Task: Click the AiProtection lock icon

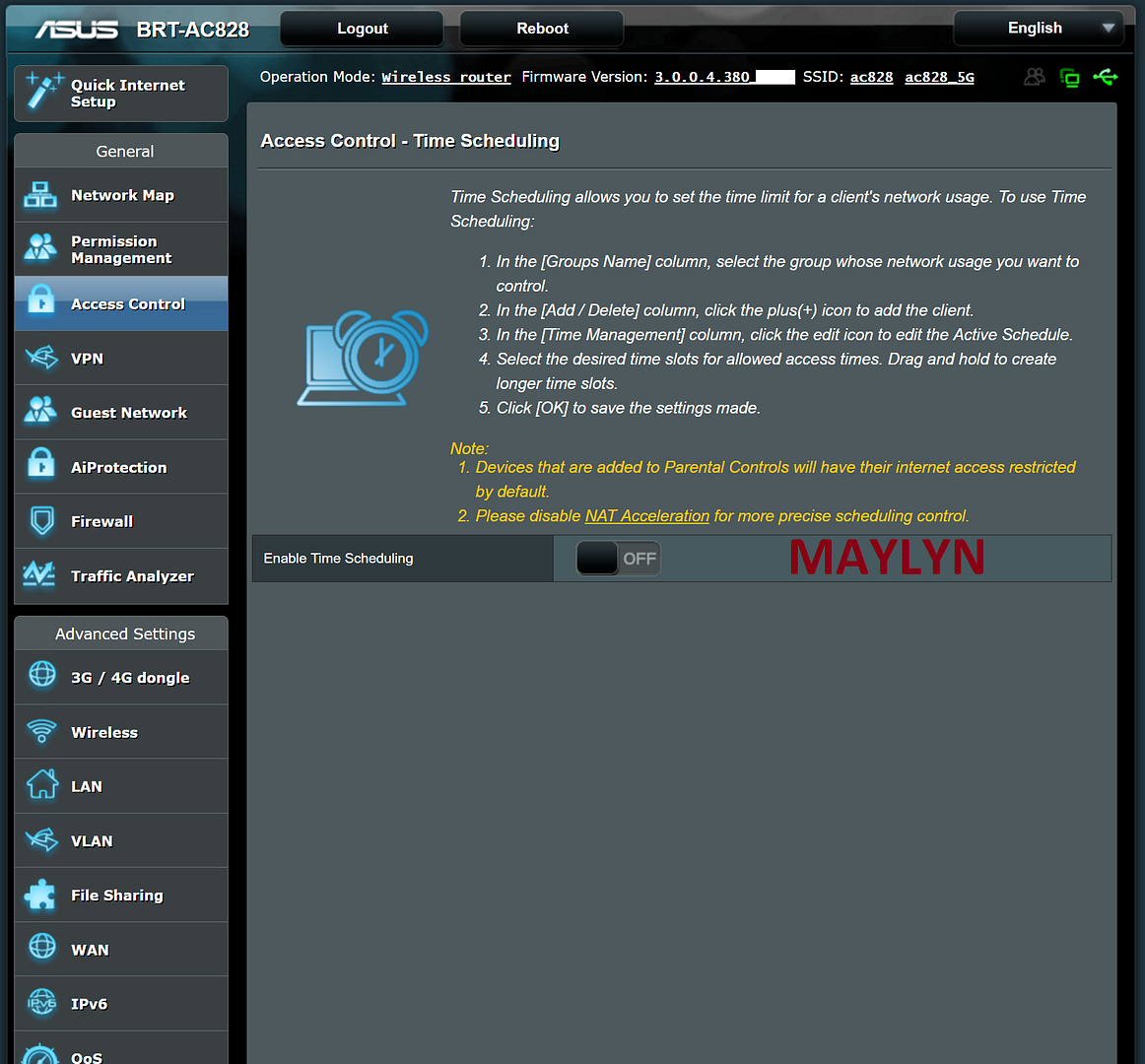Action: pyautogui.click(x=41, y=463)
